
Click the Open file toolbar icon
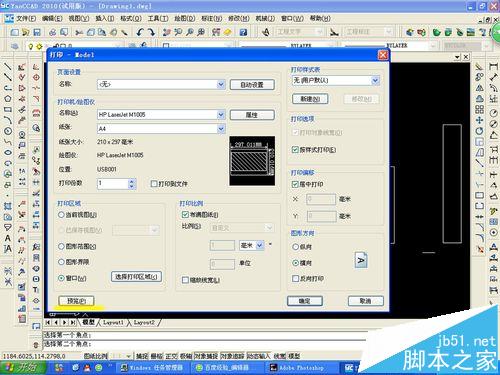[x=26, y=32]
